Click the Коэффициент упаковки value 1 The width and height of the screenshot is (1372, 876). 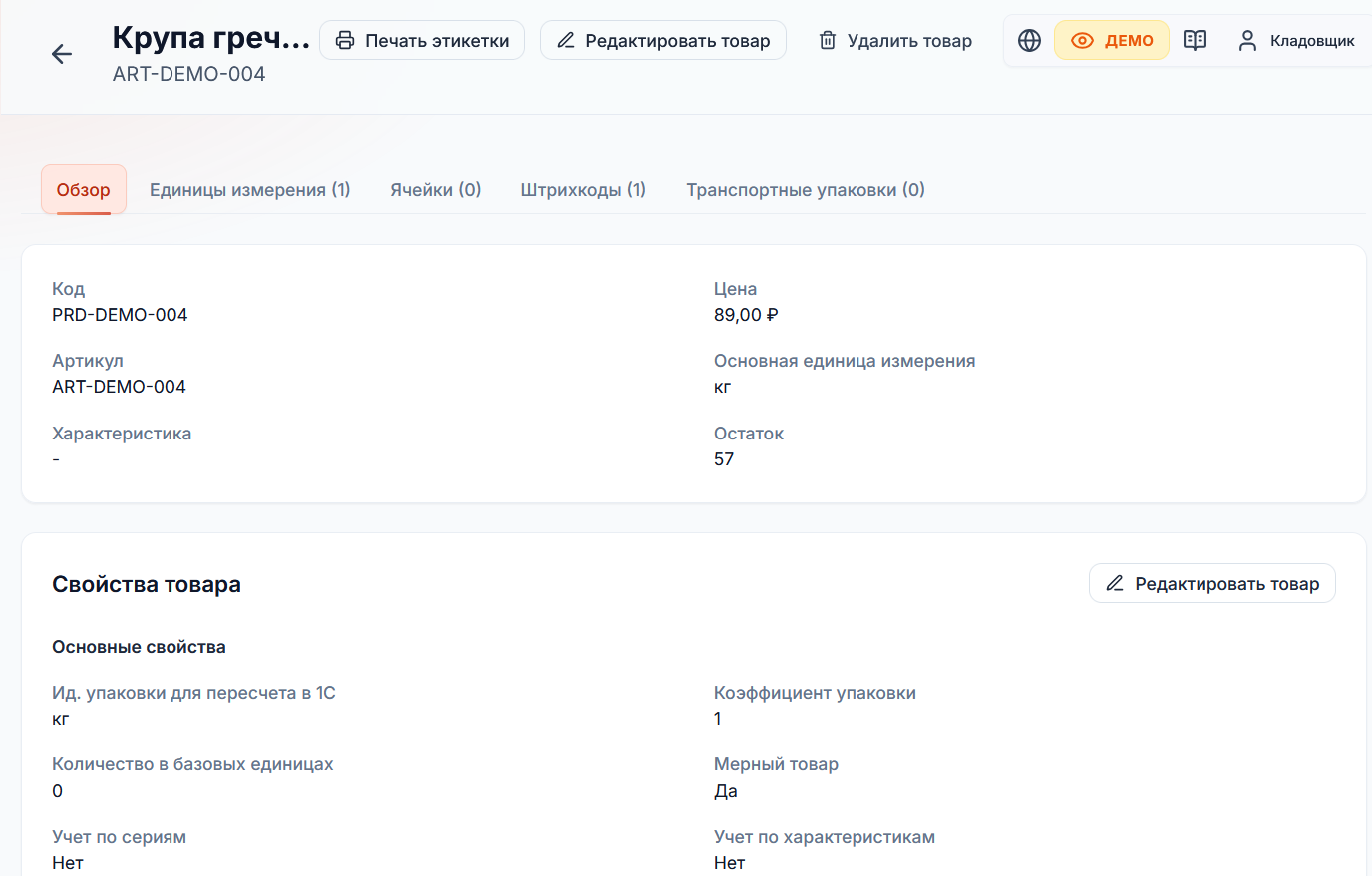(718, 718)
